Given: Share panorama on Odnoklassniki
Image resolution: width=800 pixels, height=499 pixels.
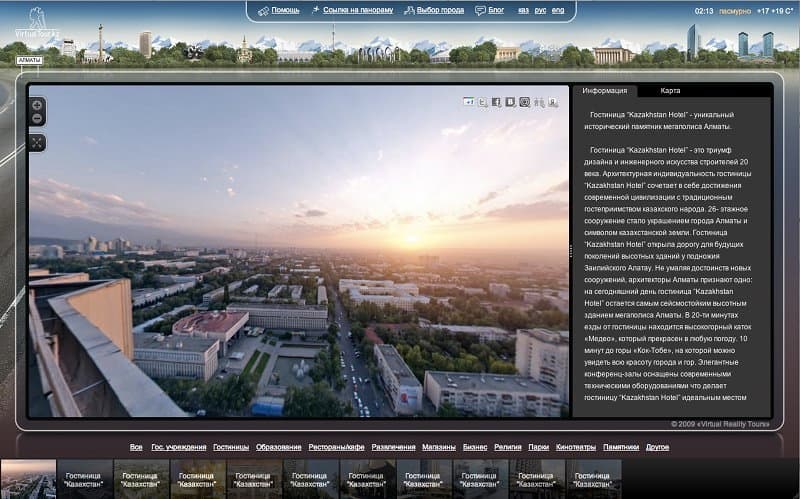Looking at the screenshot, I should click(553, 102).
